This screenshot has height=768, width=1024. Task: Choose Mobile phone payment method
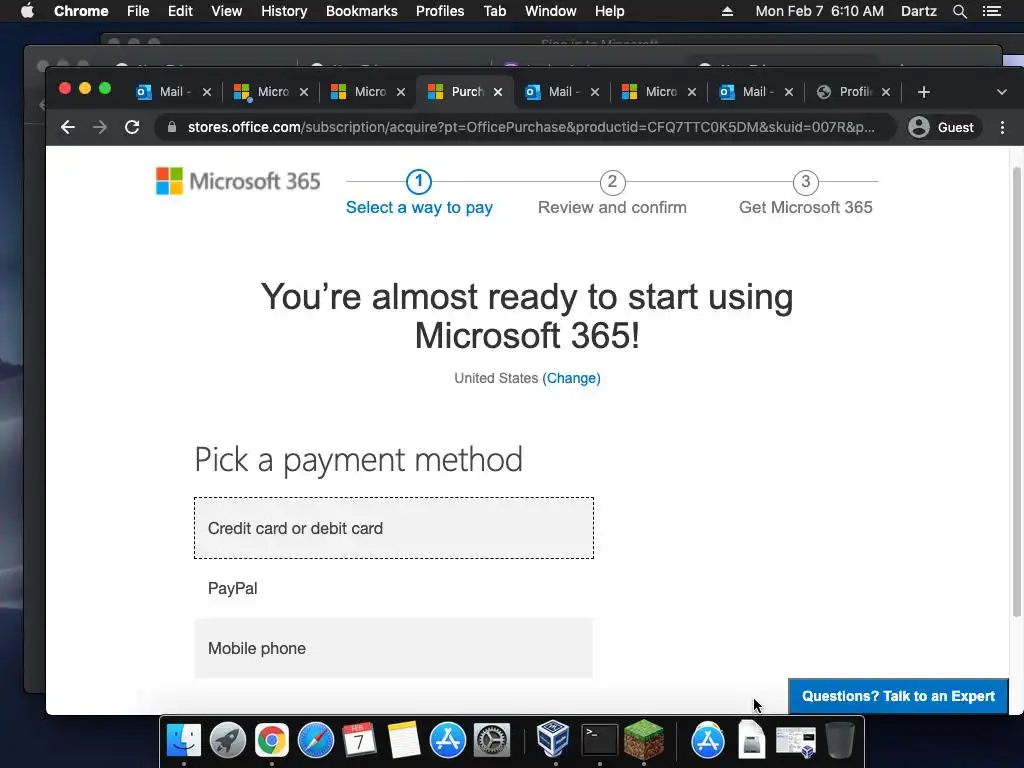394,648
